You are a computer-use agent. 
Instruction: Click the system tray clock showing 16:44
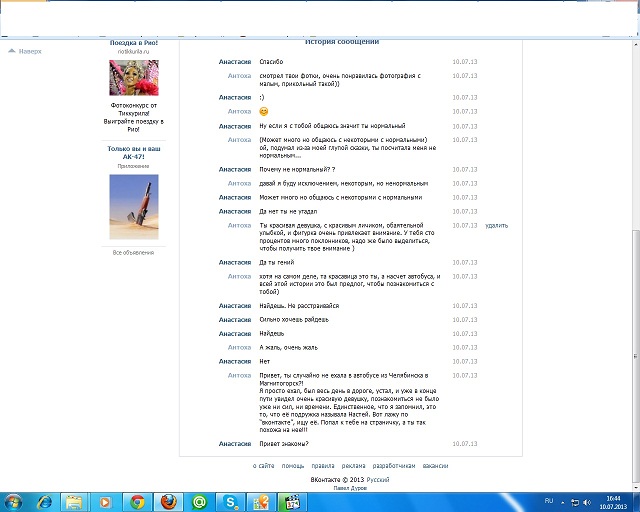tap(611, 501)
